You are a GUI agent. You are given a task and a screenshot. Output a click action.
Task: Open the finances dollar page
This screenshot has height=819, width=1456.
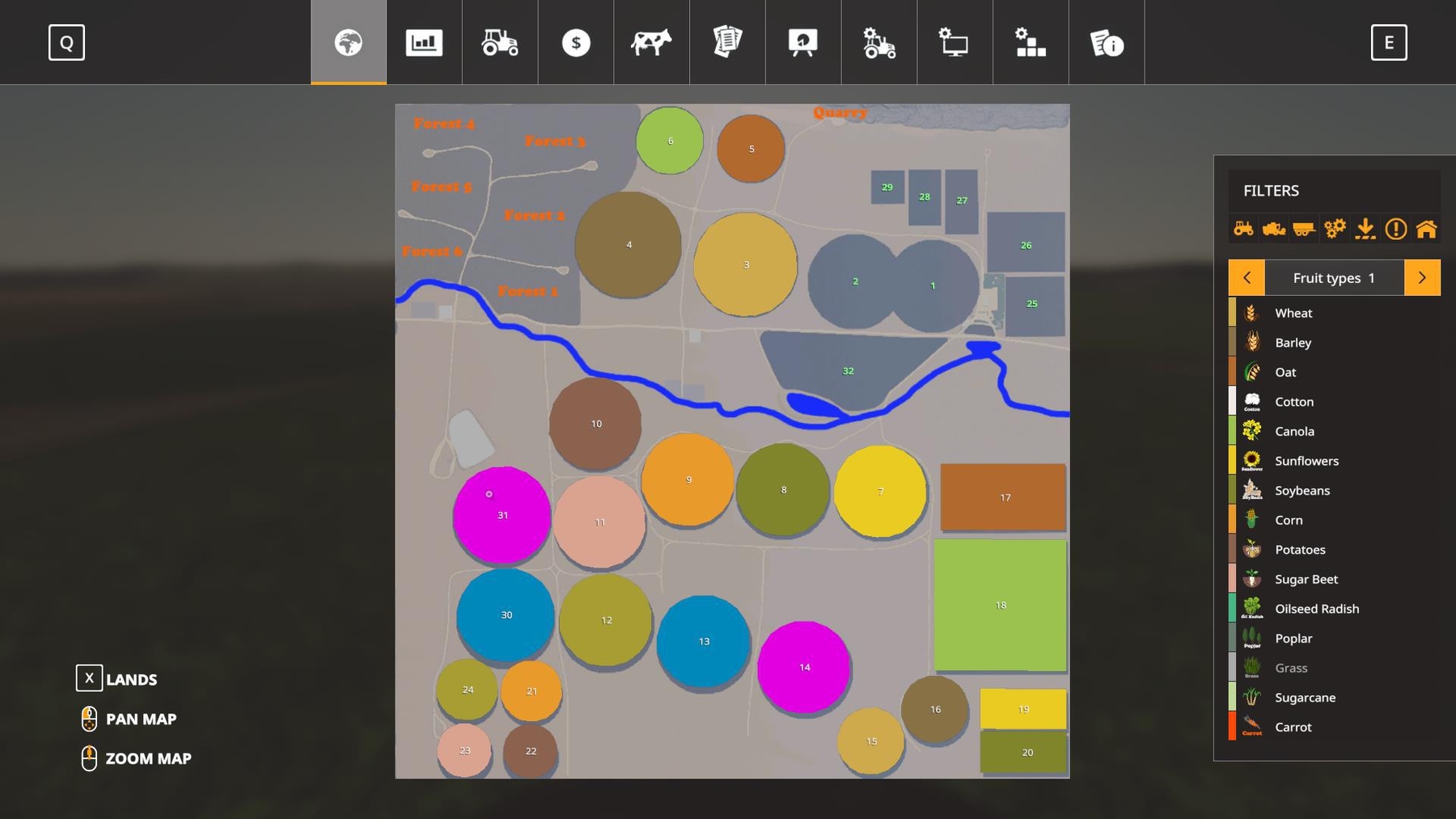576,43
